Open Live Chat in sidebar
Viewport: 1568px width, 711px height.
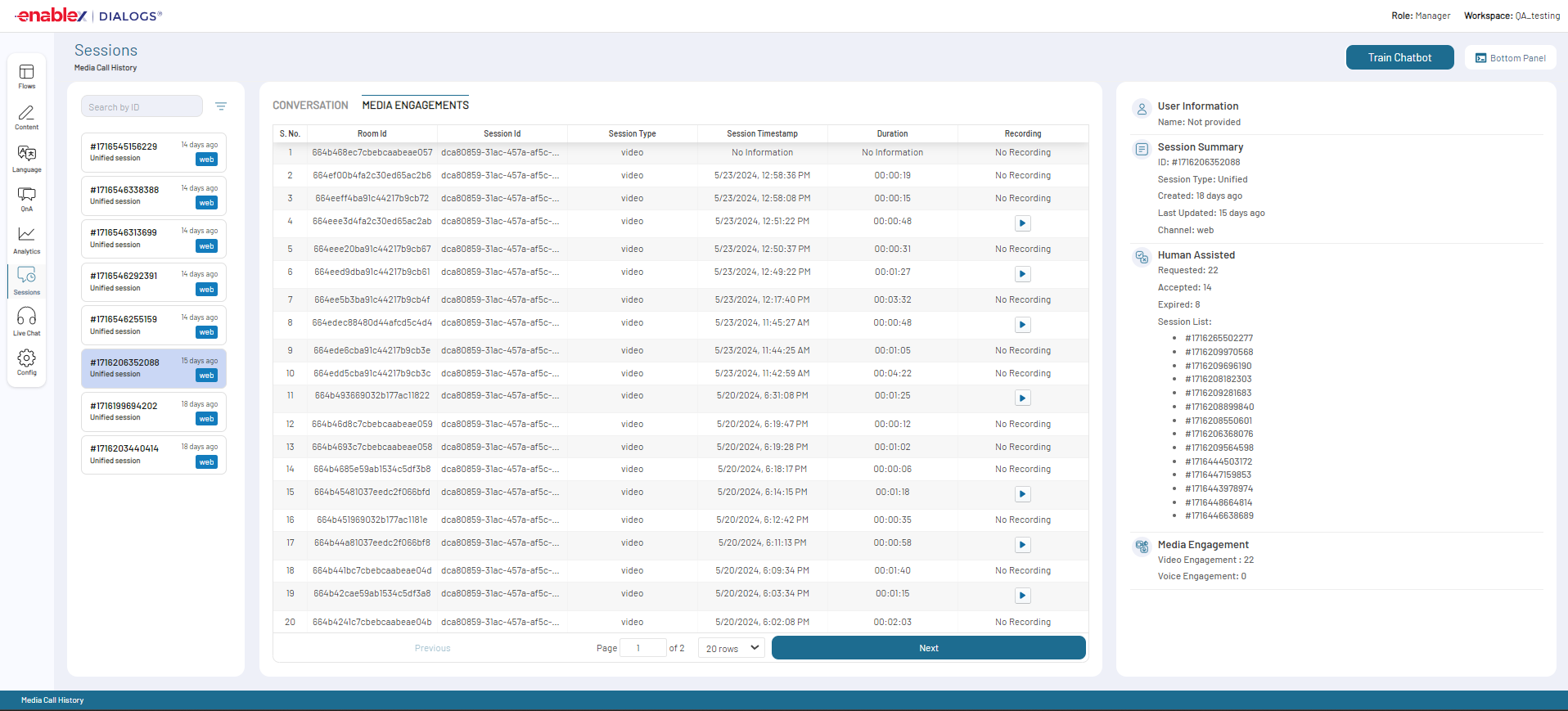tap(26, 322)
